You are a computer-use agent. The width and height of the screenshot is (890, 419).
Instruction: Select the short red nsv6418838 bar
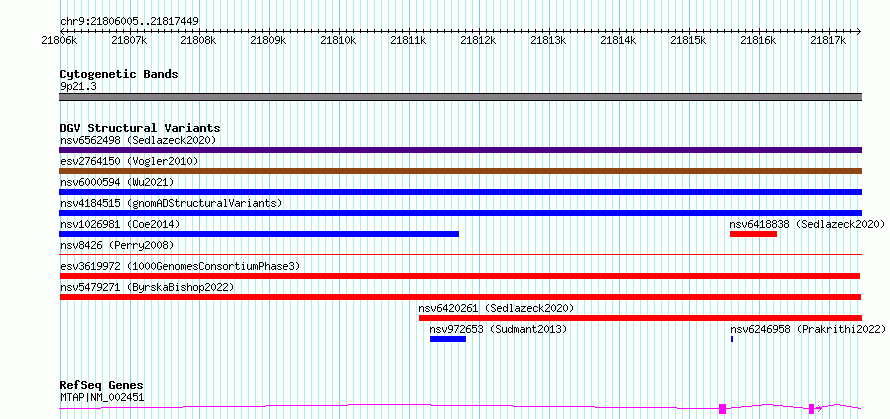coord(753,234)
